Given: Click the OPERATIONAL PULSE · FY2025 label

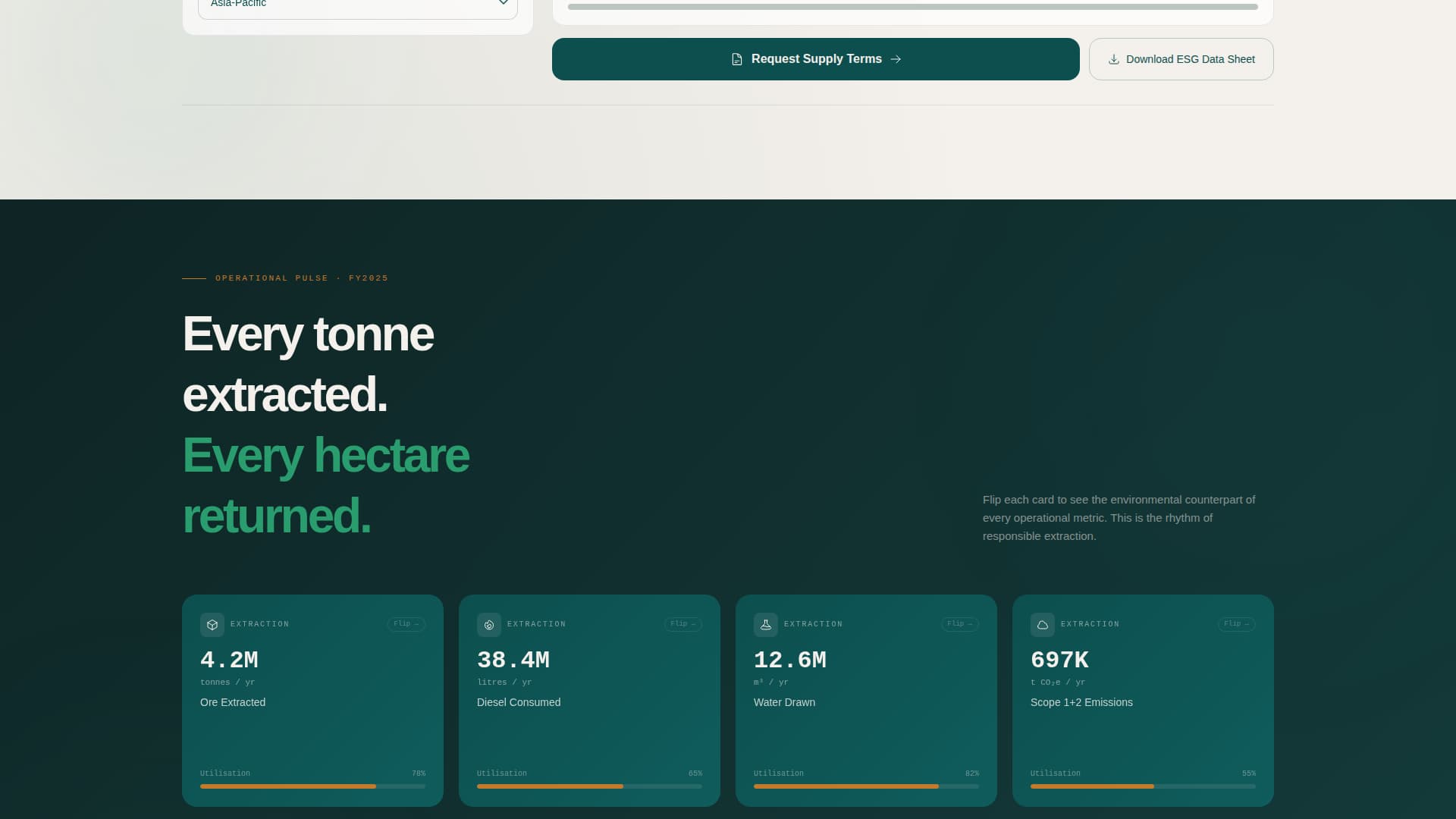Looking at the screenshot, I should coord(302,278).
